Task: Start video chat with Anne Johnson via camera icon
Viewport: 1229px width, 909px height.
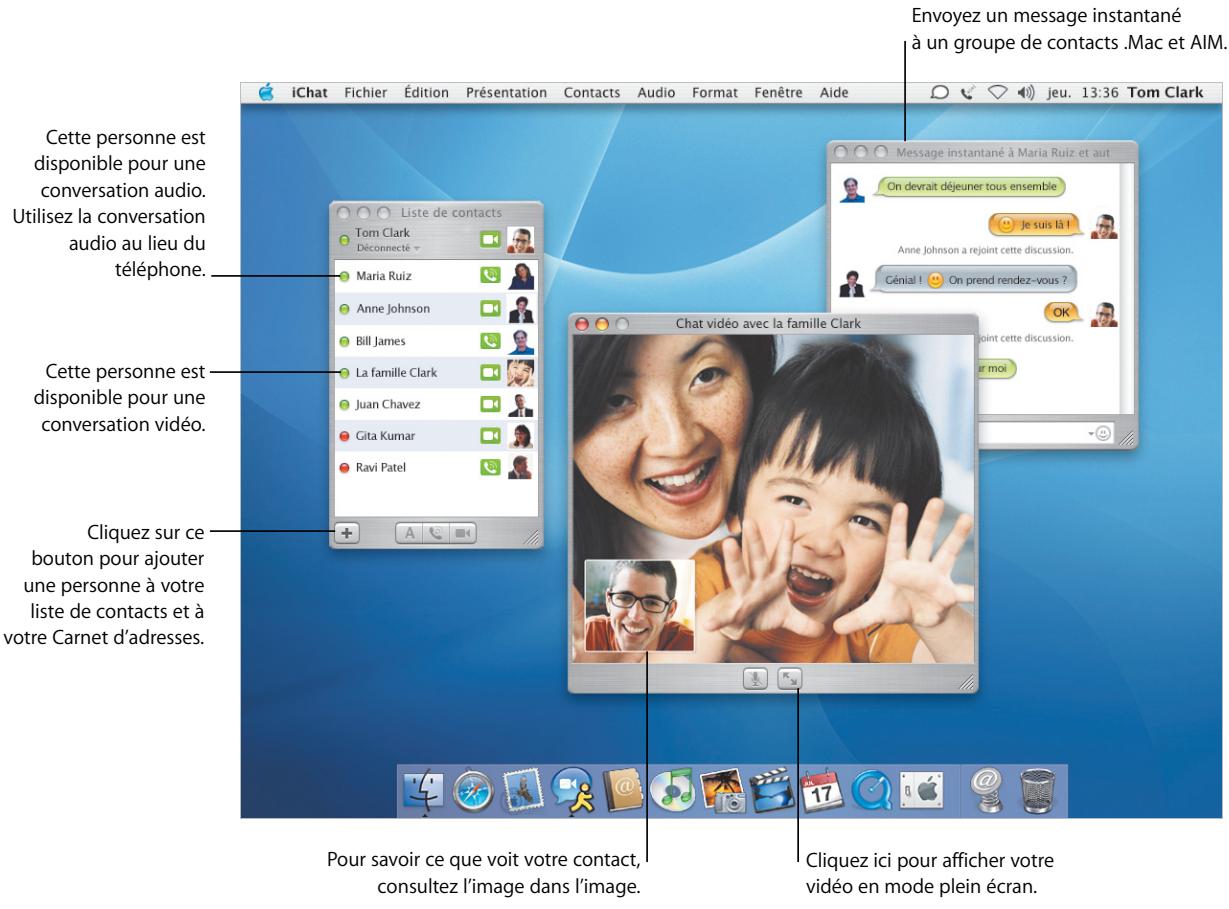Action: coord(490,309)
